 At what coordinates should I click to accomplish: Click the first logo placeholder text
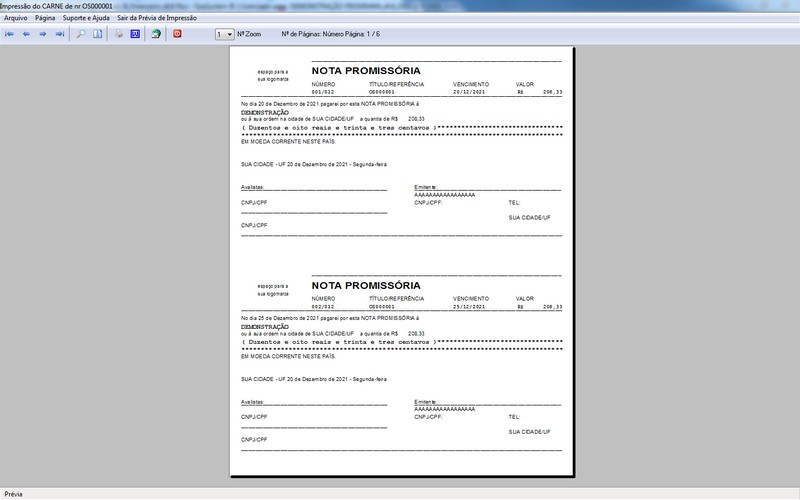coord(273,76)
